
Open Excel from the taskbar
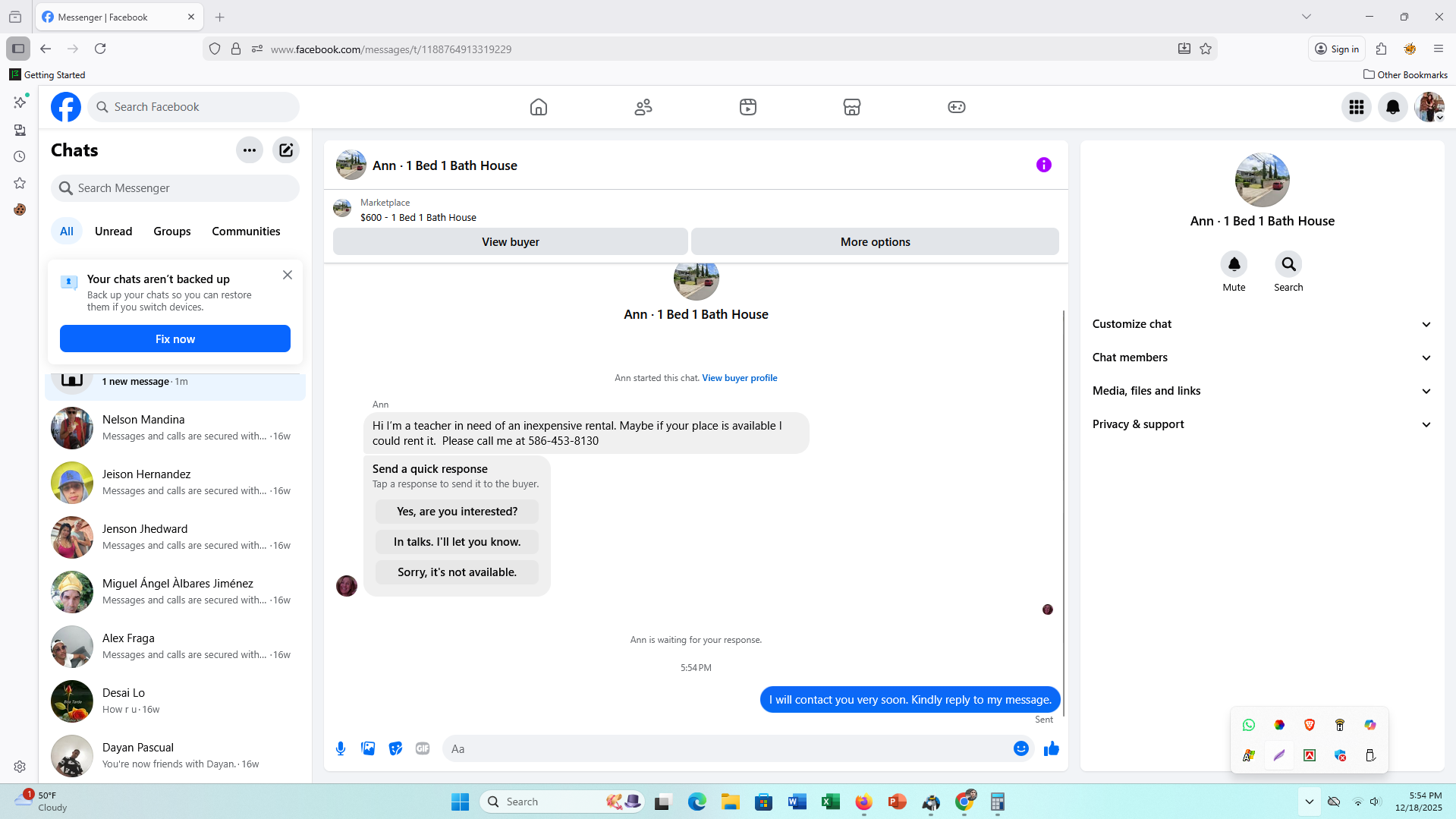pos(830,802)
